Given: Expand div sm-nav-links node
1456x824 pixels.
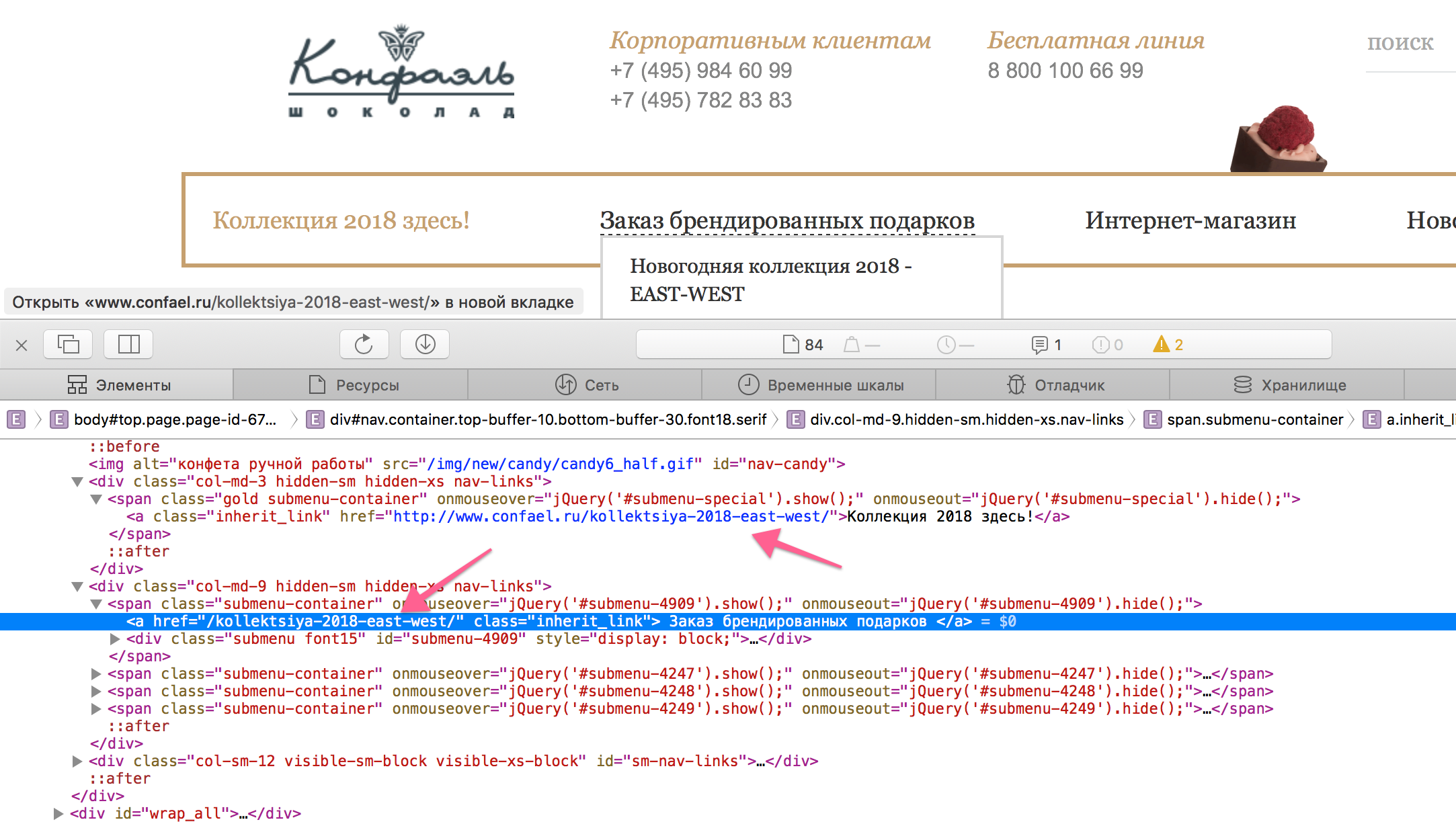Looking at the screenshot, I should [77, 761].
